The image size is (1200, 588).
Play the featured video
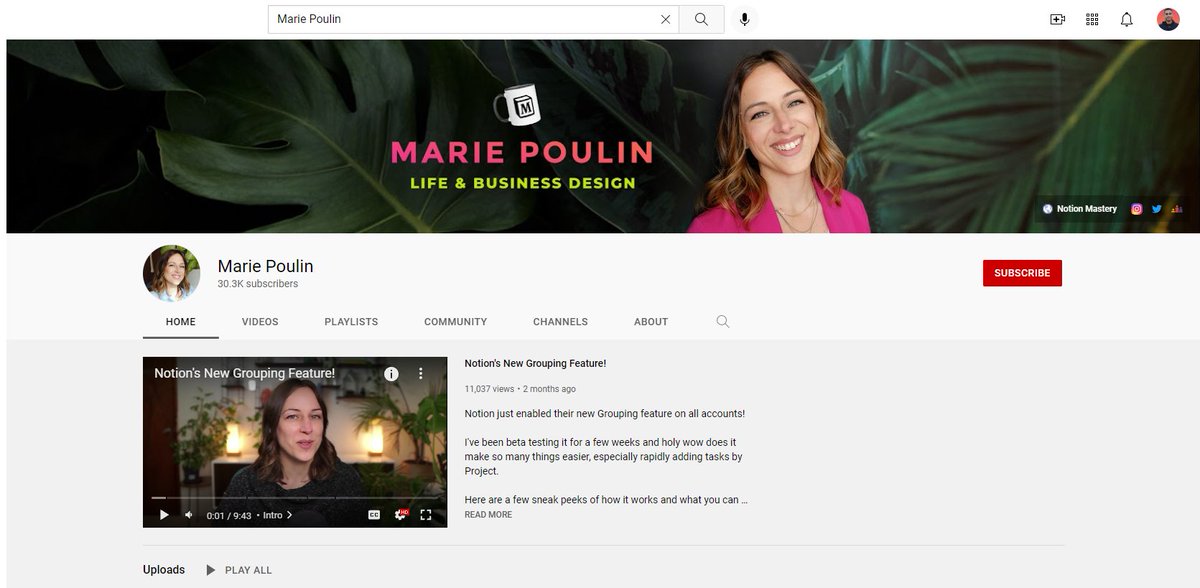pyautogui.click(x=164, y=515)
